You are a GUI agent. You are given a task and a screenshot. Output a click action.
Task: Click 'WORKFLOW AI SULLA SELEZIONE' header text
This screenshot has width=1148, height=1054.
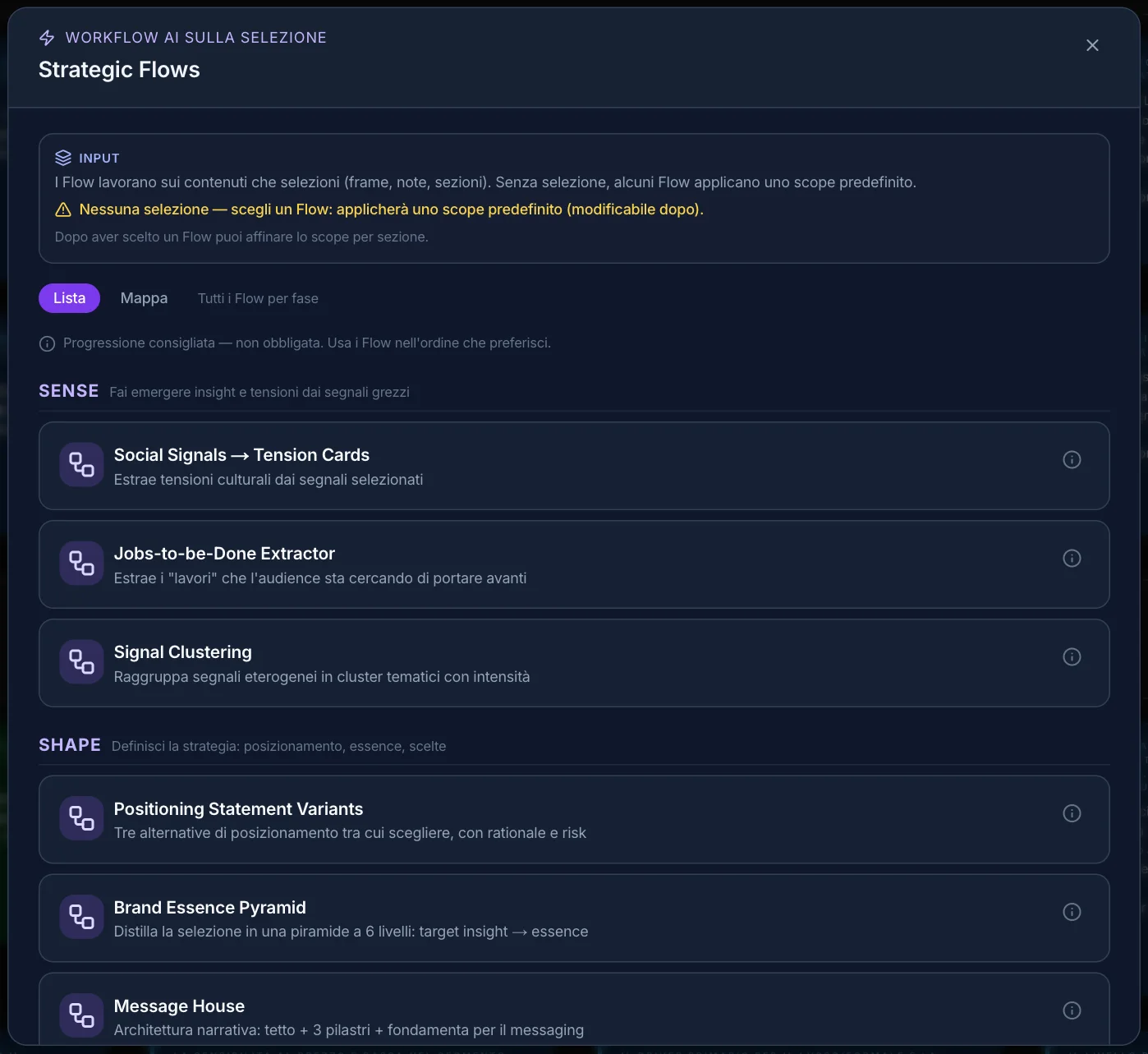click(x=196, y=38)
